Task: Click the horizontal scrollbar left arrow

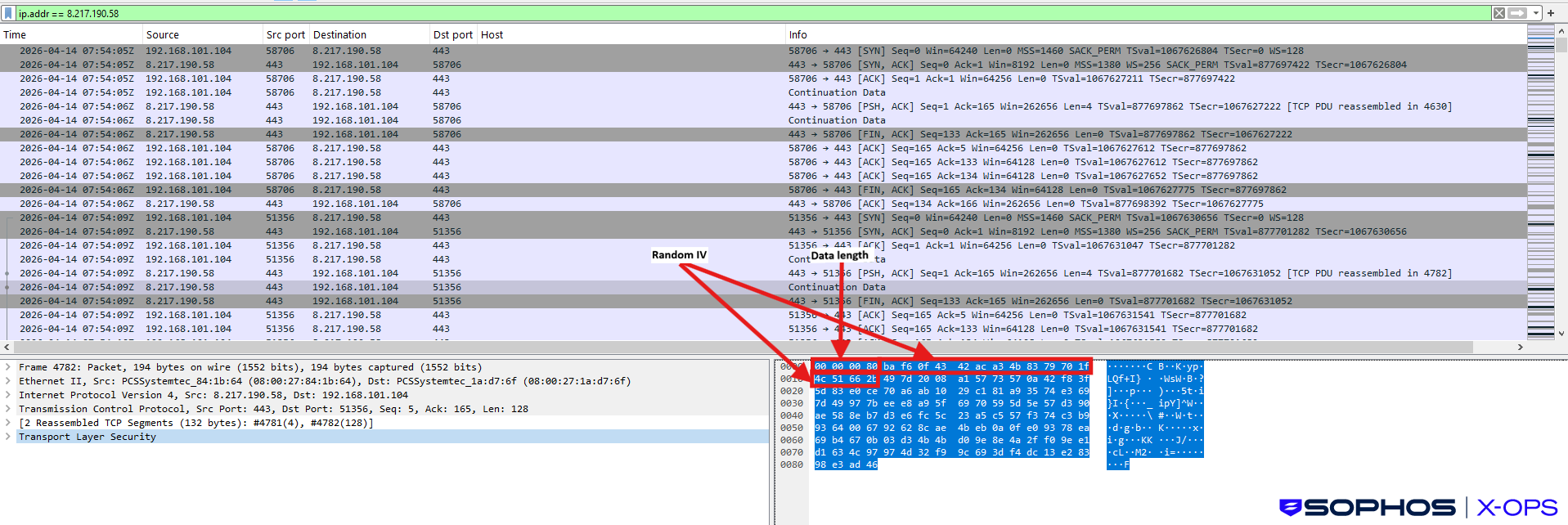Action: [7, 347]
